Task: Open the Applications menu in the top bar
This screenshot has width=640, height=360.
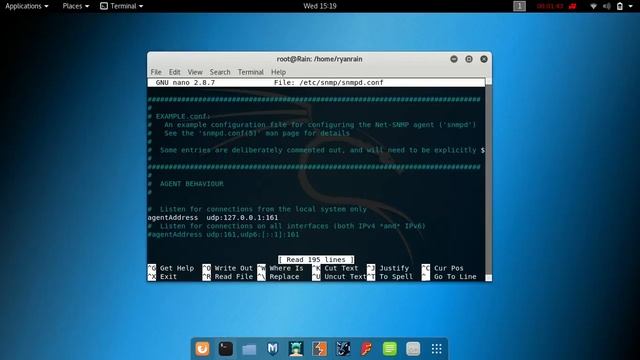Action: [x=27, y=6]
